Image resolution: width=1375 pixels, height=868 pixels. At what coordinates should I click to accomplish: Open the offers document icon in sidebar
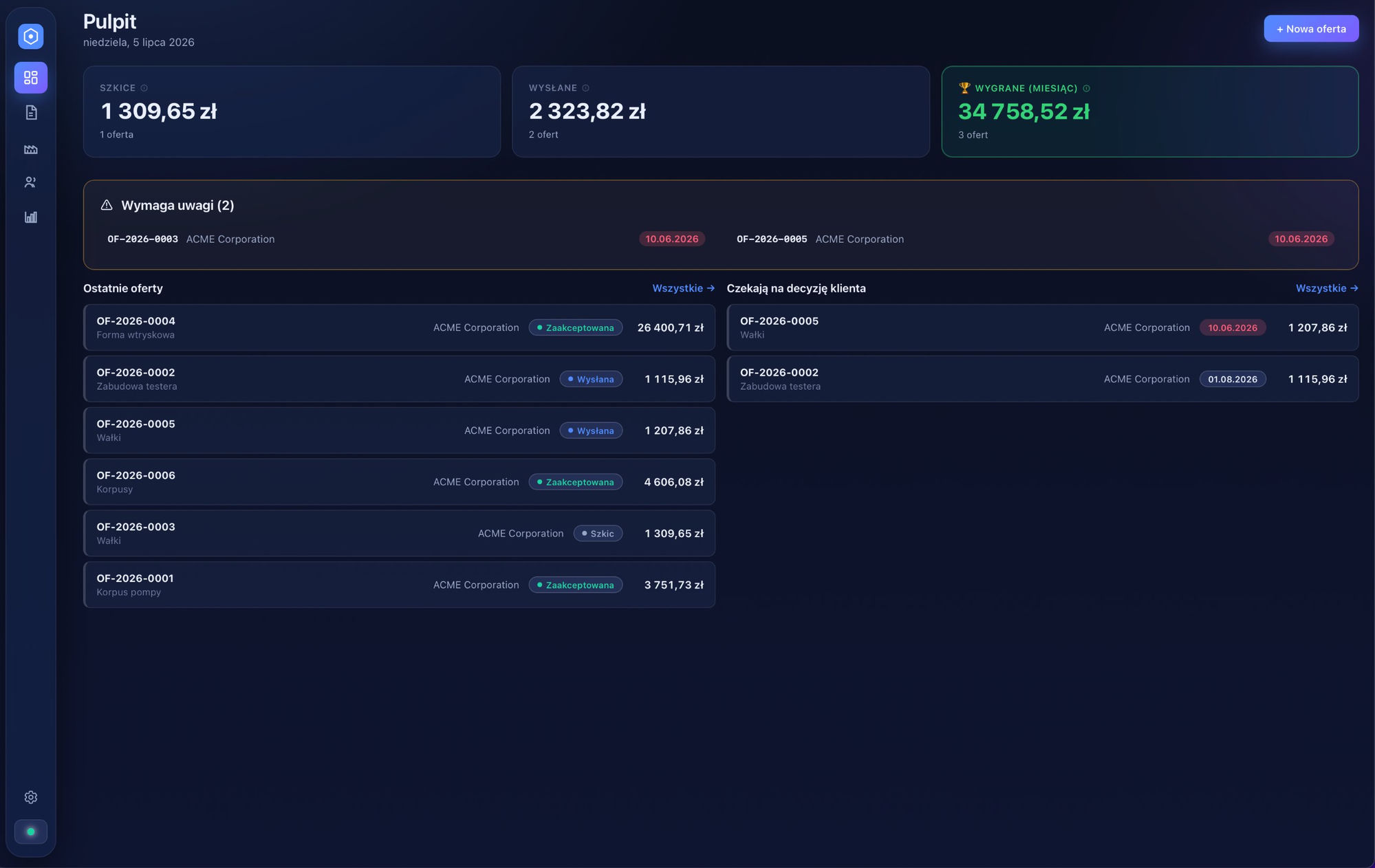[31, 113]
